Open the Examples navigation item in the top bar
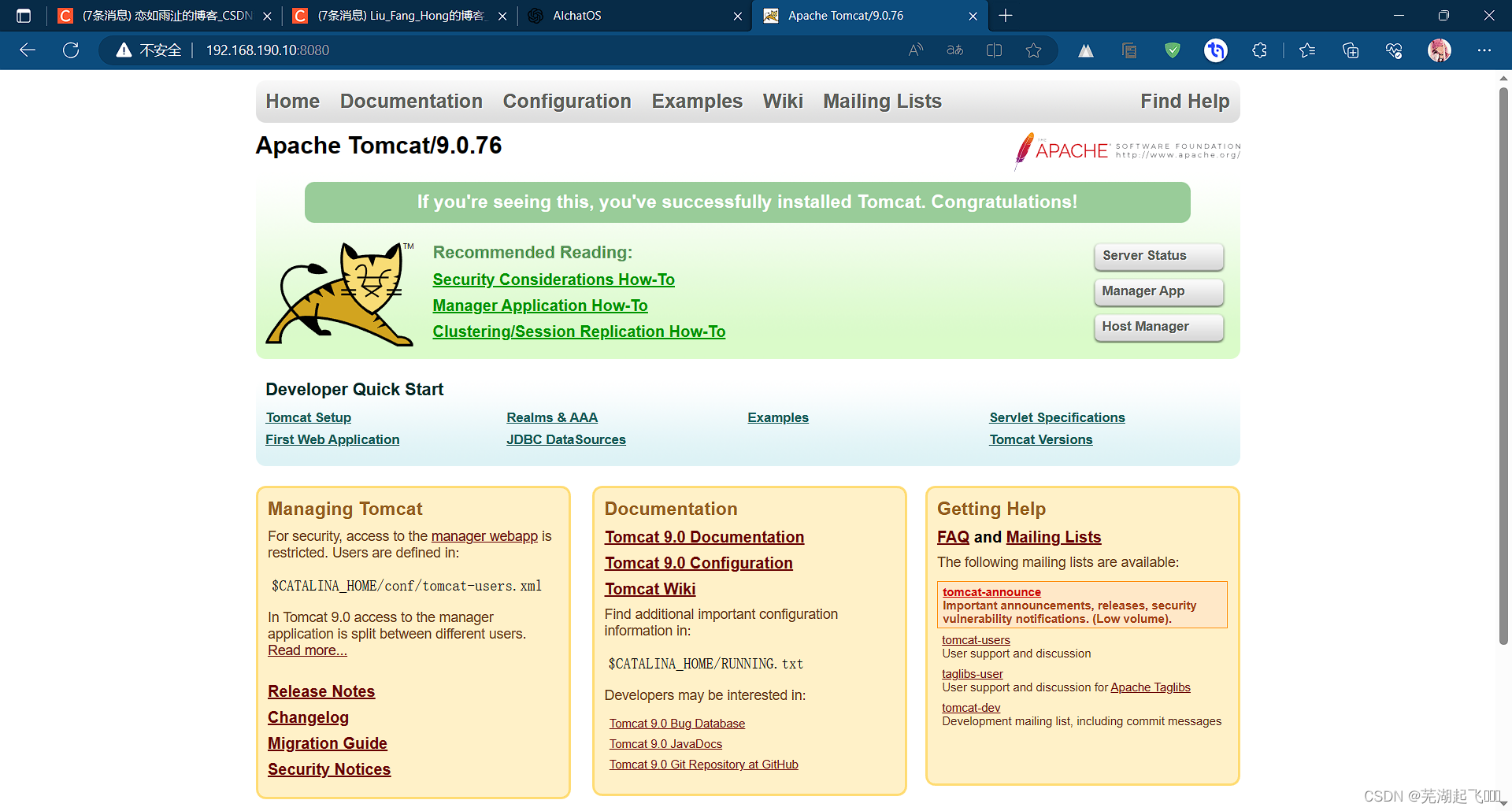1512x811 pixels. (697, 102)
